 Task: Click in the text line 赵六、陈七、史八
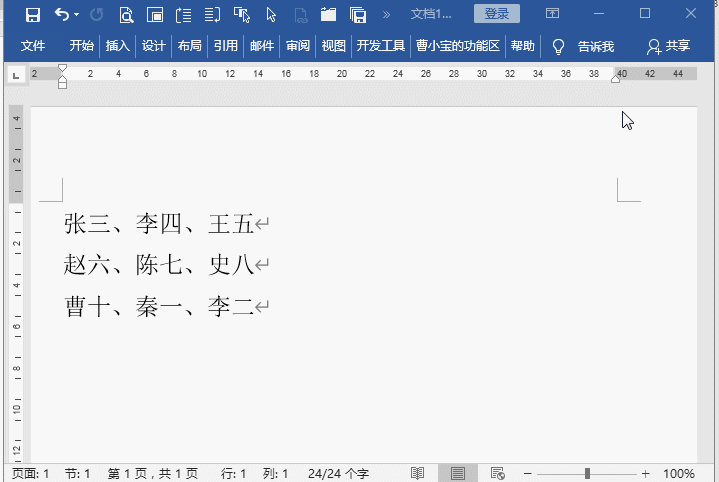(159, 265)
